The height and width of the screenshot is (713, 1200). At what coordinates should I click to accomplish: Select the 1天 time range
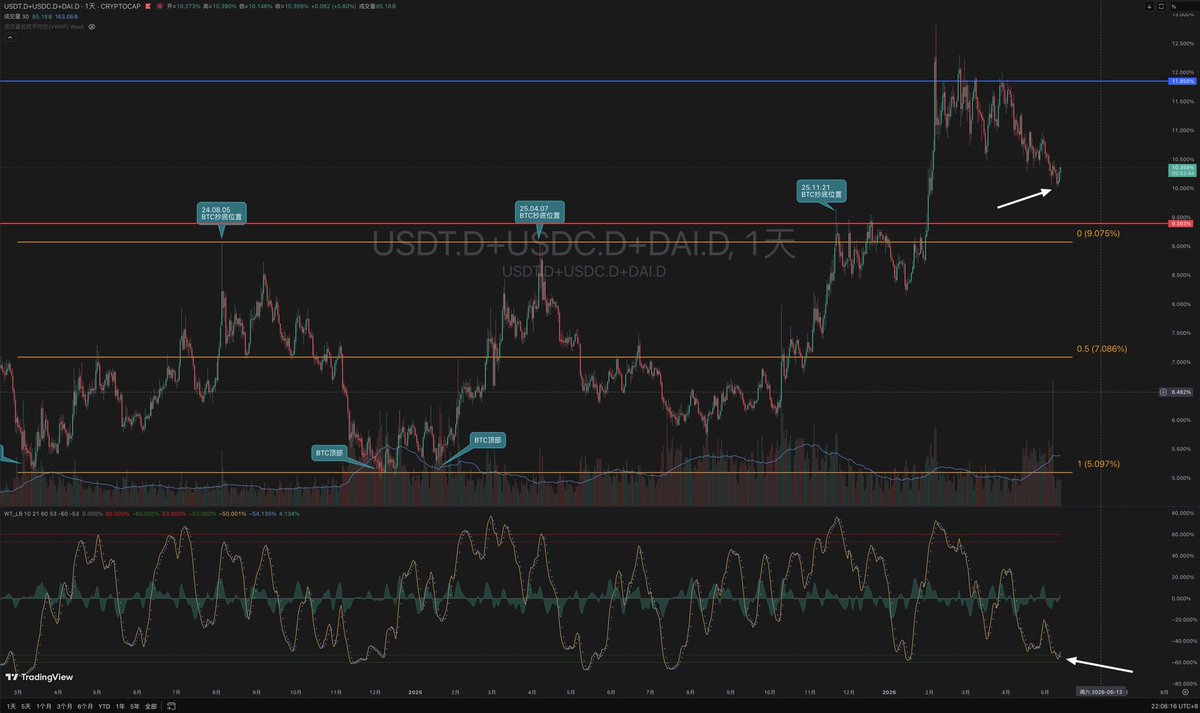click(11, 706)
